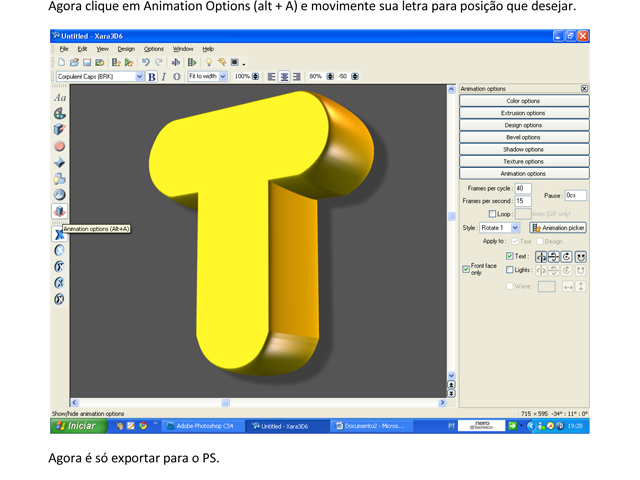Expand the Bevel options section
Image resolution: width=640 pixels, height=480 pixels.
(523, 137)
